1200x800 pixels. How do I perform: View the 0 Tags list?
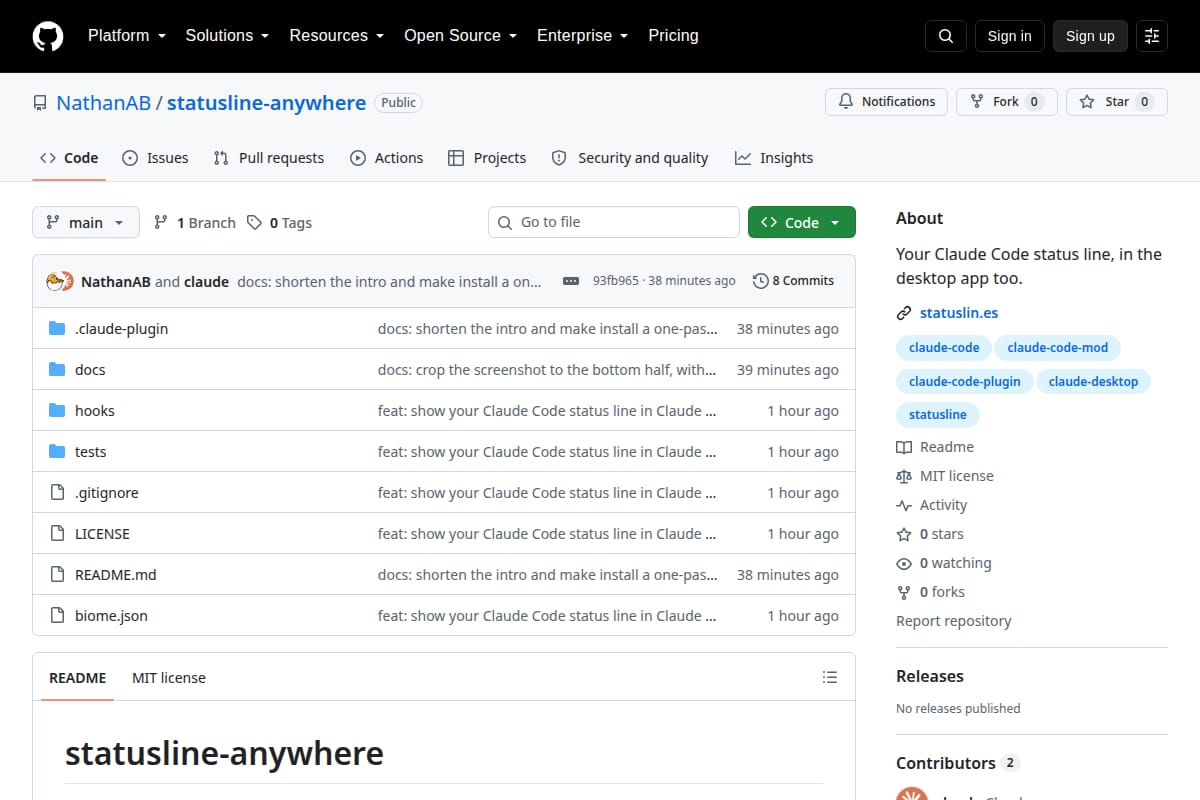280,222
